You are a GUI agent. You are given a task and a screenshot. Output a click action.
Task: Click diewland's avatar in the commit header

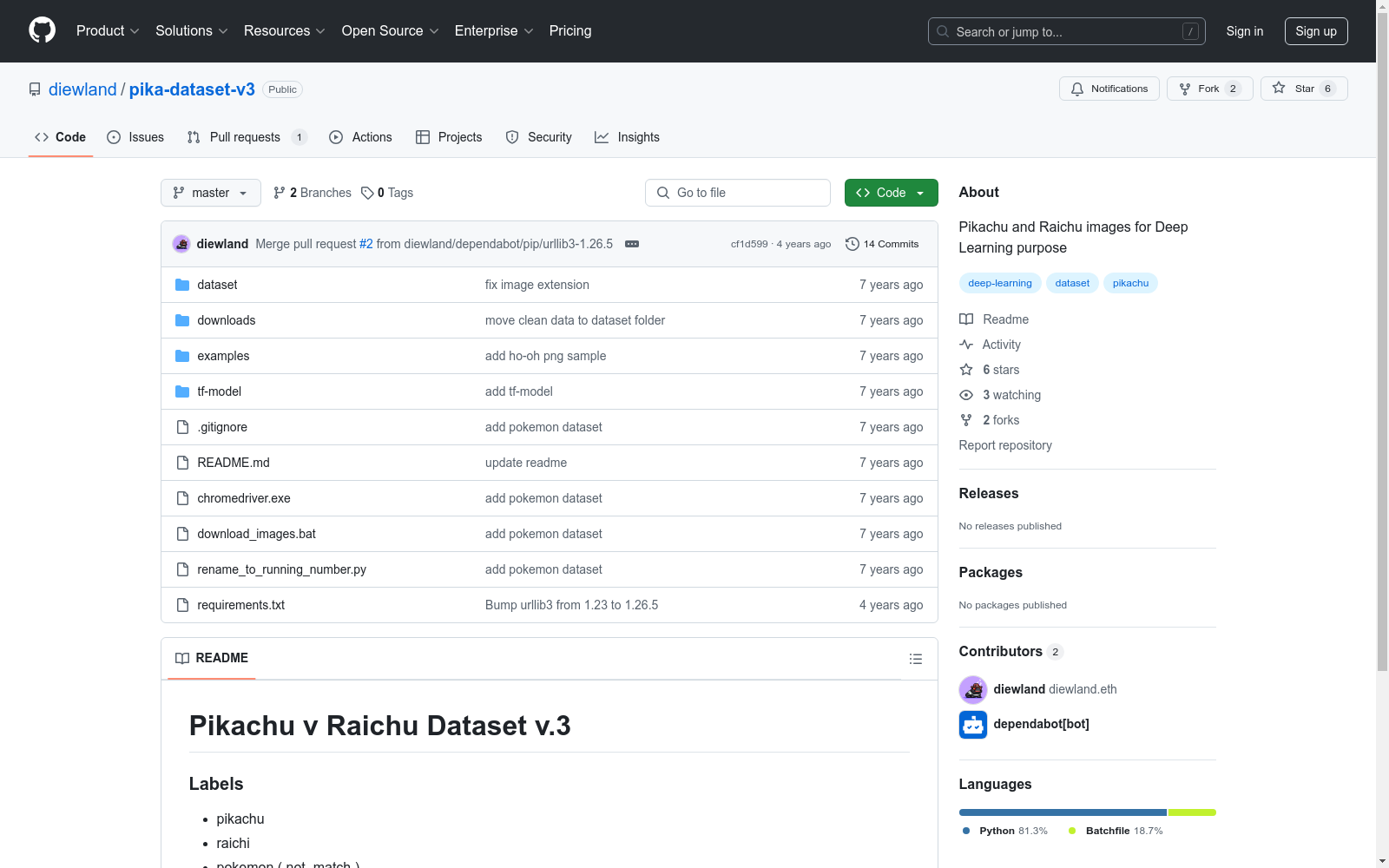click(x=181, y=244)
